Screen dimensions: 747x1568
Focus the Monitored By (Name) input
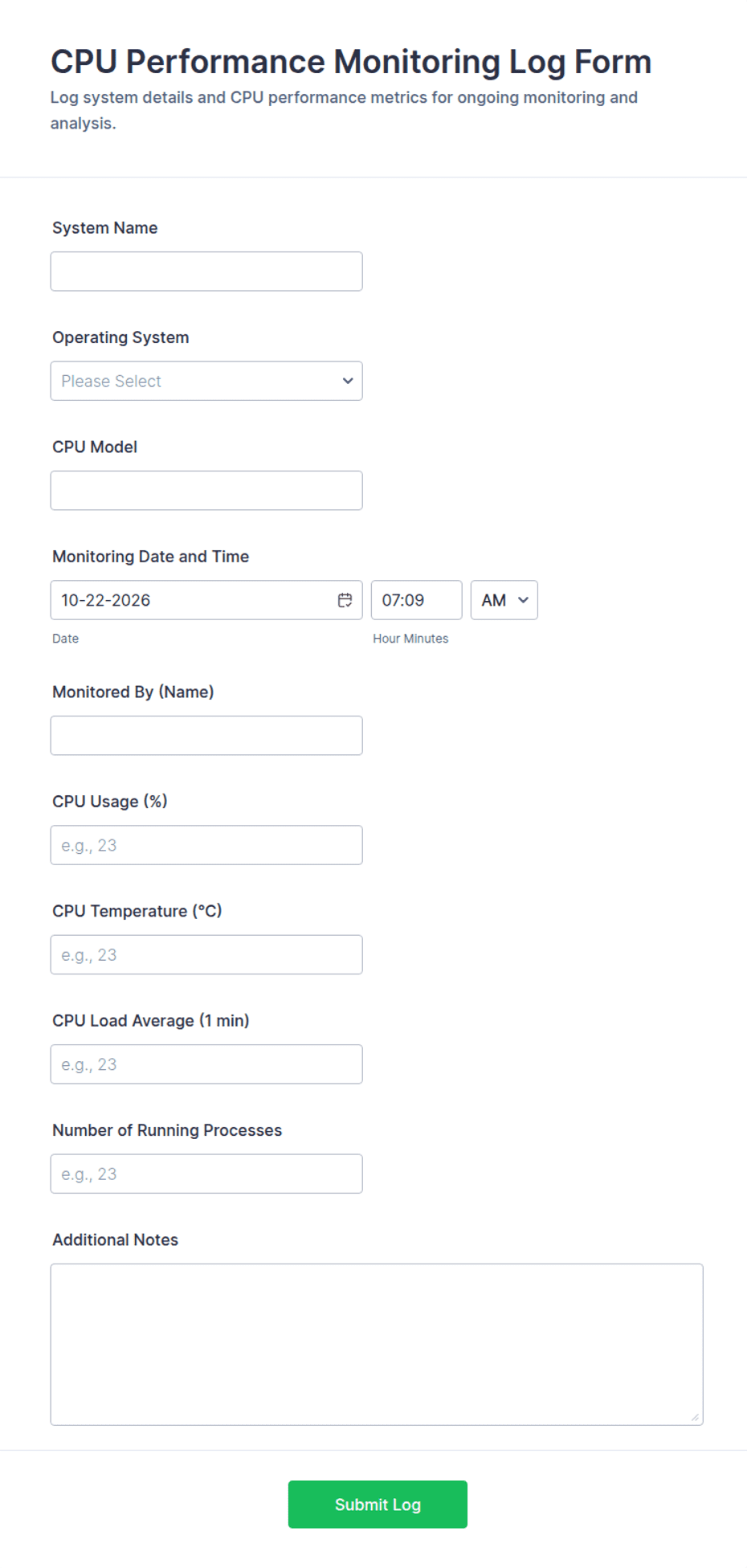[206, 735]
